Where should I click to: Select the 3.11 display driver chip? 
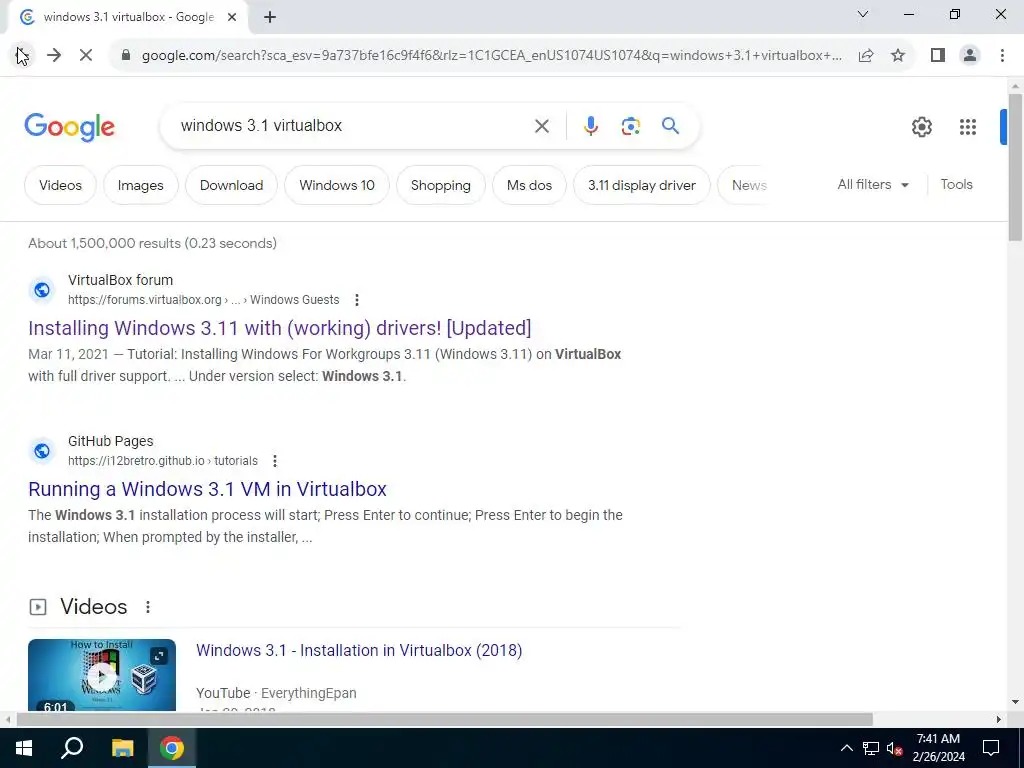(x=641, y=185)
